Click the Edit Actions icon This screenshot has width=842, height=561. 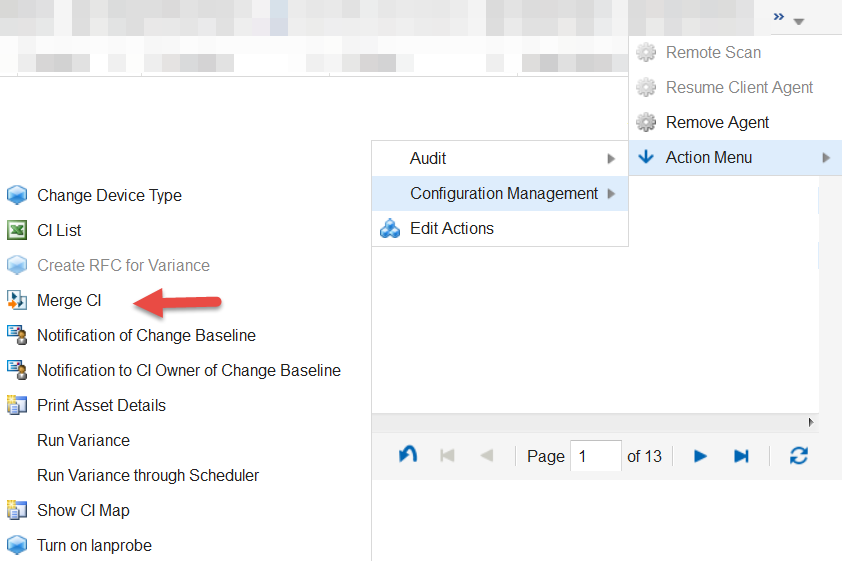click(390, 229)
